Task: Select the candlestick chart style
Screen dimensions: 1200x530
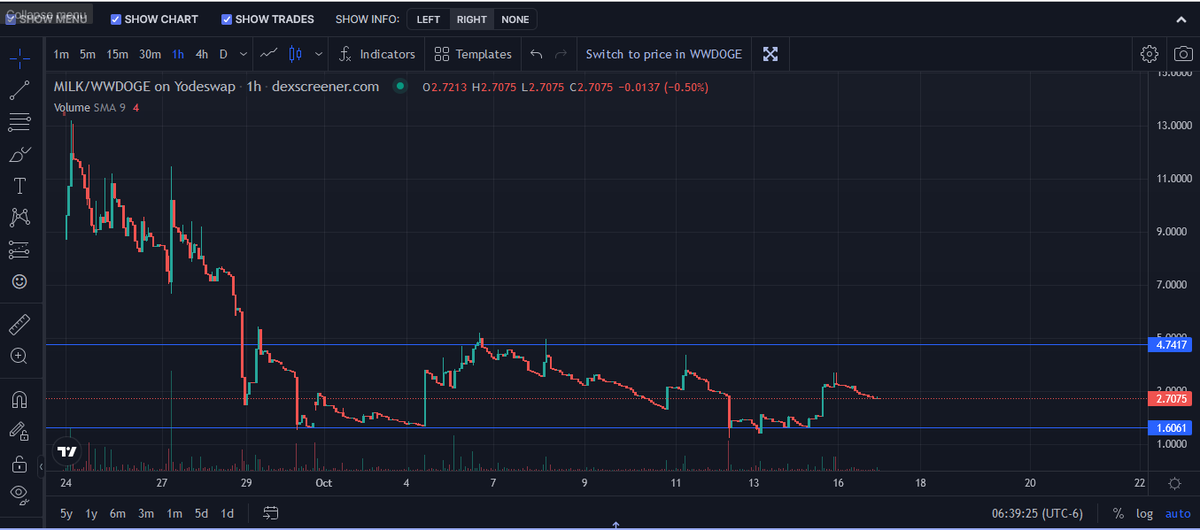Action: (x=296, y=54)
